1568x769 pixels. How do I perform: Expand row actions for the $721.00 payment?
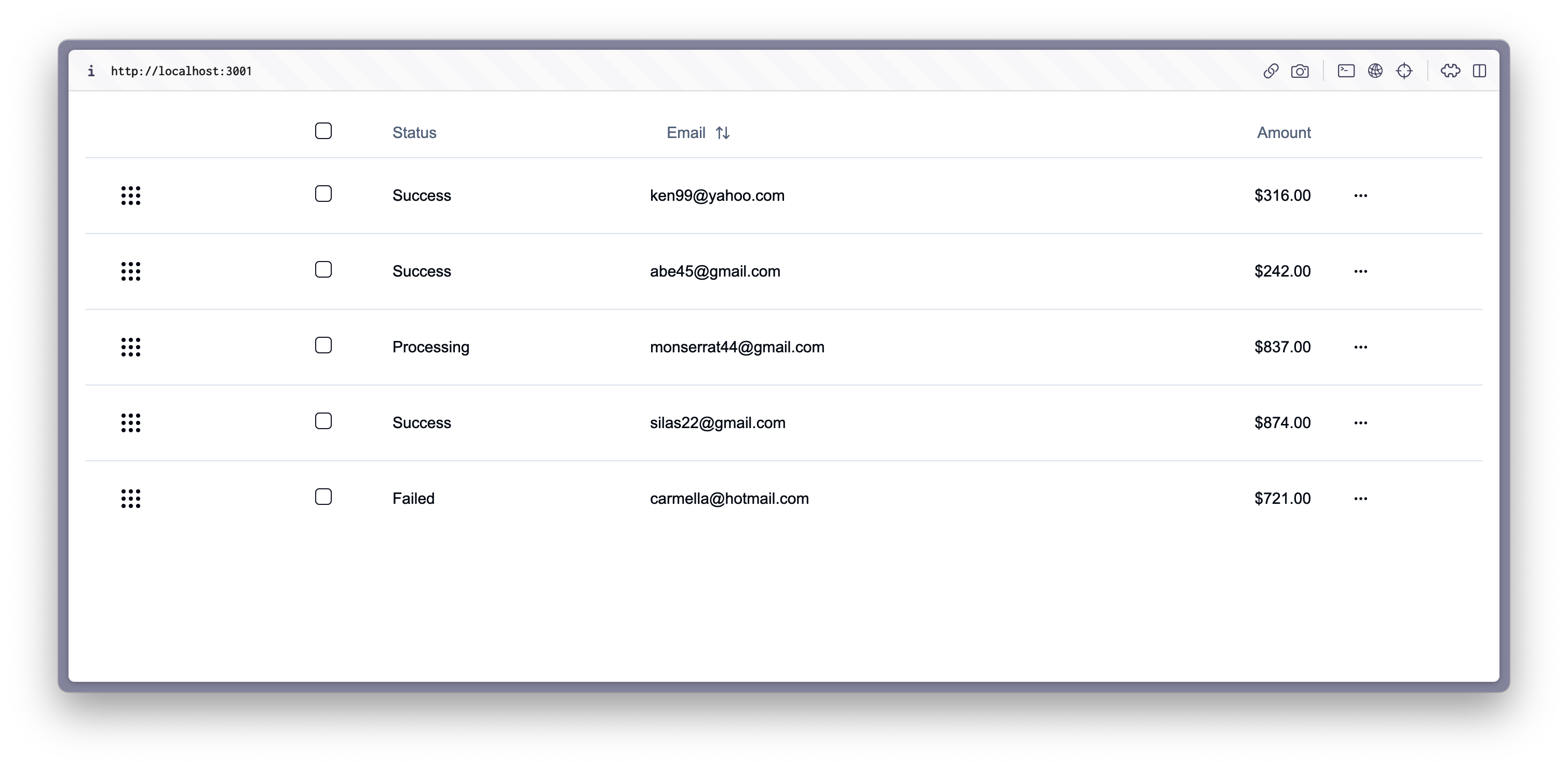click(1360, 498)
